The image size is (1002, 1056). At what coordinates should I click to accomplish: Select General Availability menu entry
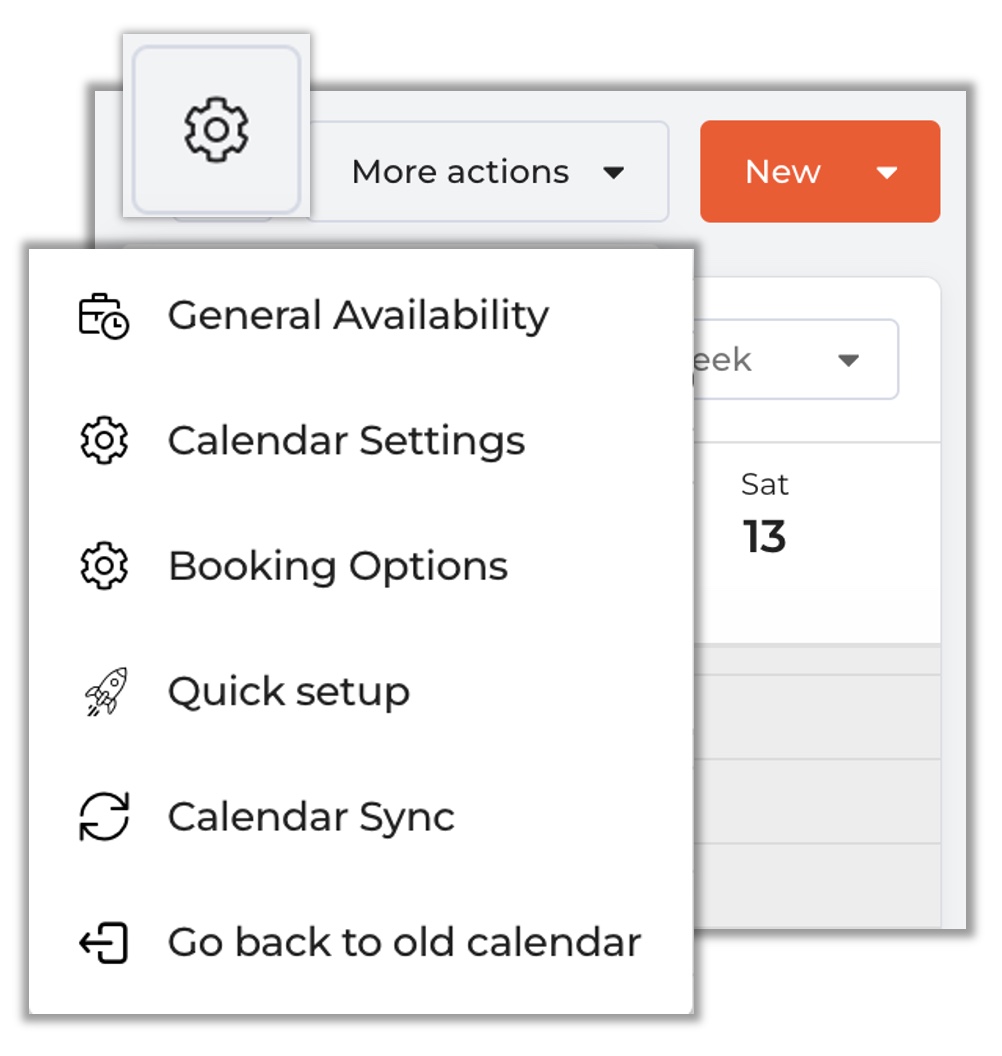(361, 315)
